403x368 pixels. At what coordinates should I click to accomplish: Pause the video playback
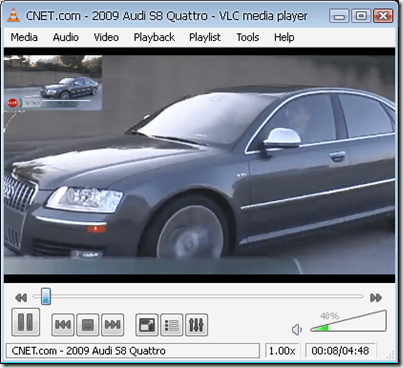click(26, 322)
